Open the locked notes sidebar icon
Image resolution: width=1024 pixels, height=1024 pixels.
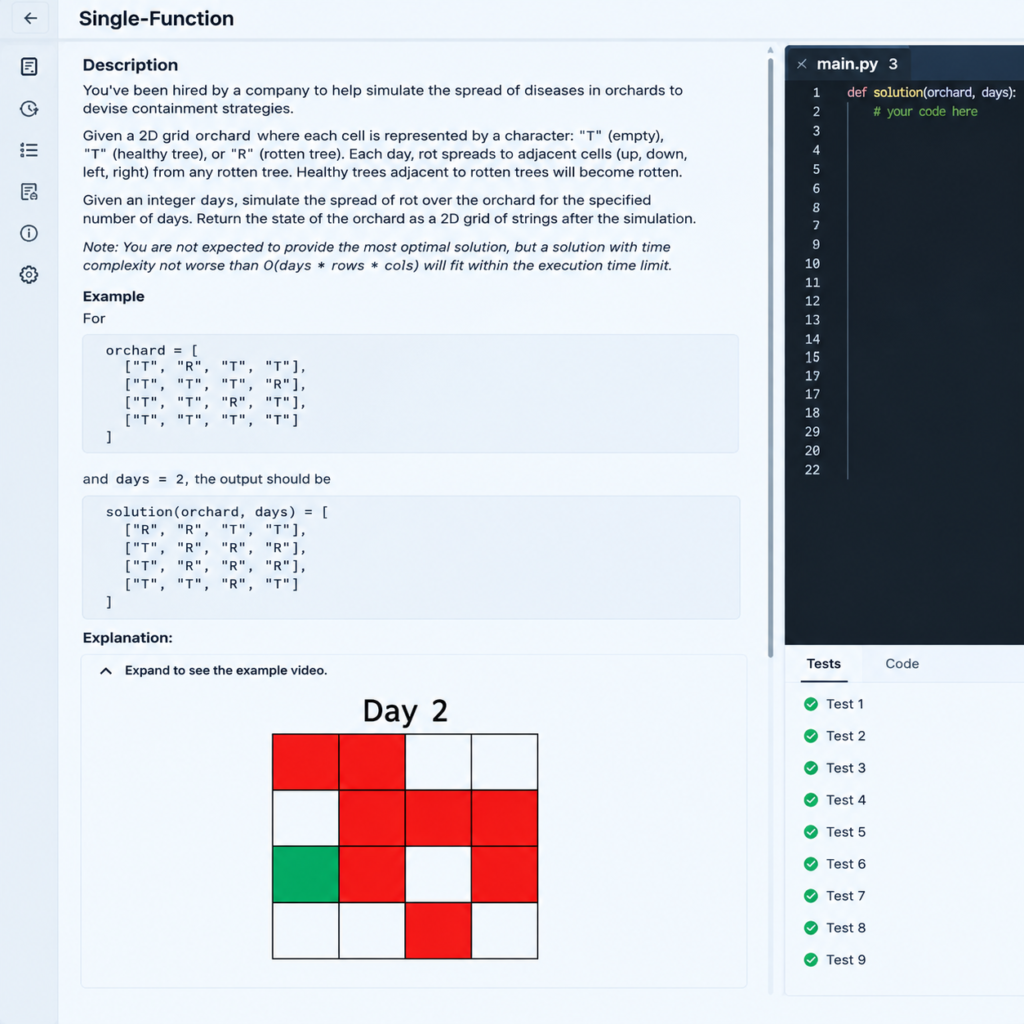coord(29,192)
